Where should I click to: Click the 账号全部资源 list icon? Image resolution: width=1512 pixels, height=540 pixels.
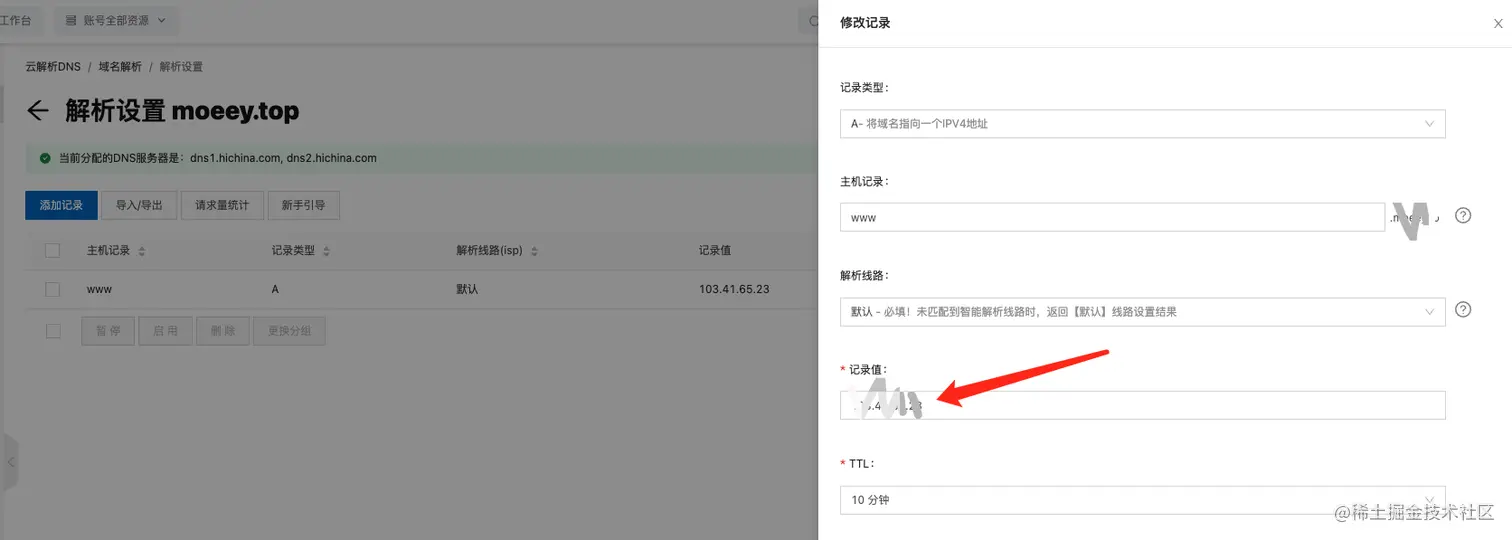72,20
